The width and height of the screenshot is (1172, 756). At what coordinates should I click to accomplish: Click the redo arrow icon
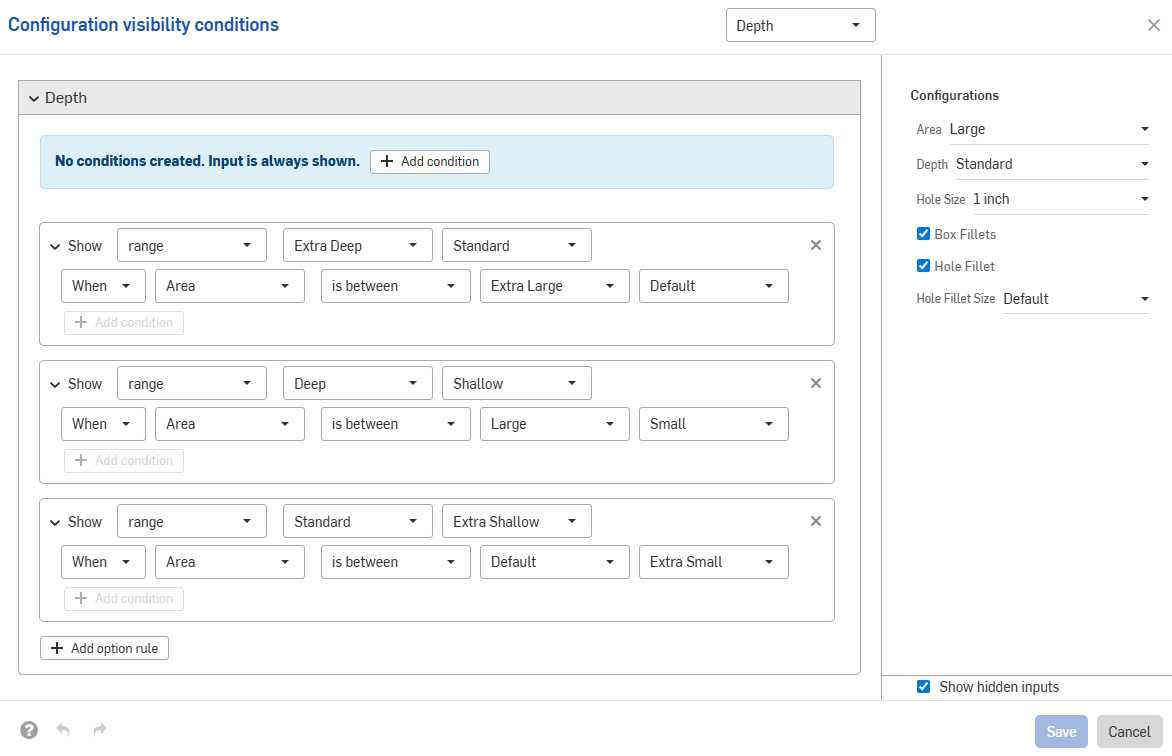coord(99,729)
